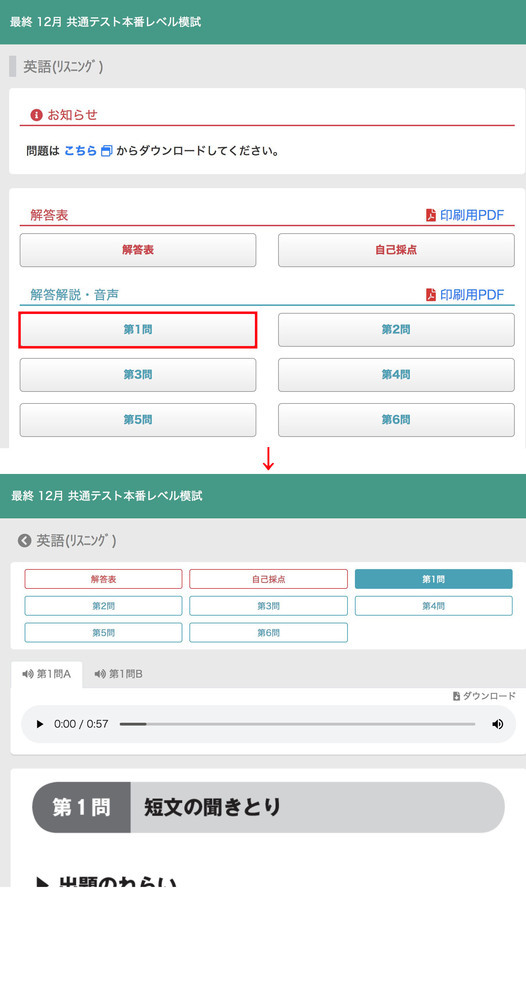
Task: Click the small outlined 第5問 button
Action: click(x=103, y=633)
